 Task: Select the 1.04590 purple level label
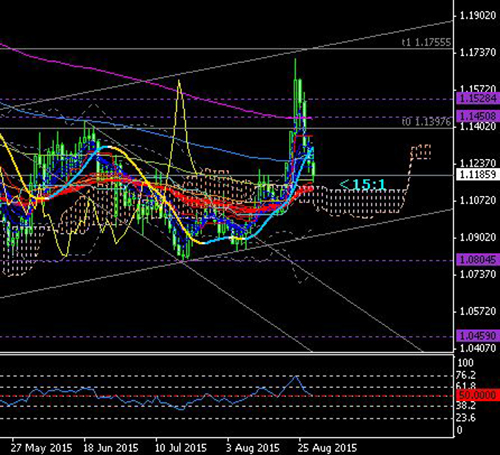point(478,335)
